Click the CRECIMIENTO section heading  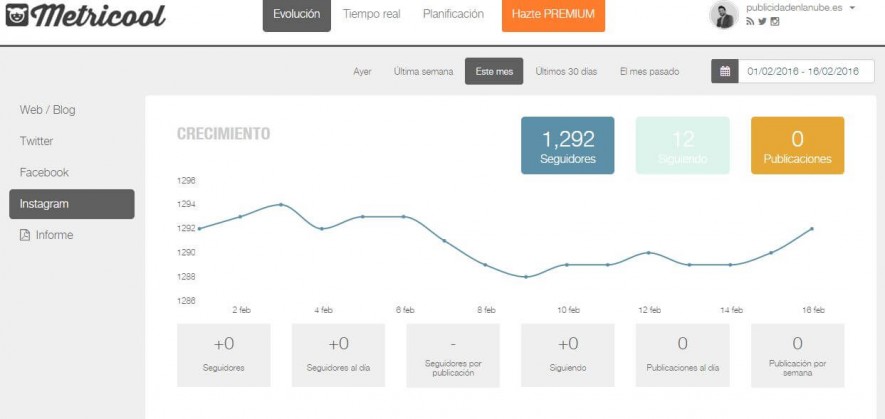(224, 134)
